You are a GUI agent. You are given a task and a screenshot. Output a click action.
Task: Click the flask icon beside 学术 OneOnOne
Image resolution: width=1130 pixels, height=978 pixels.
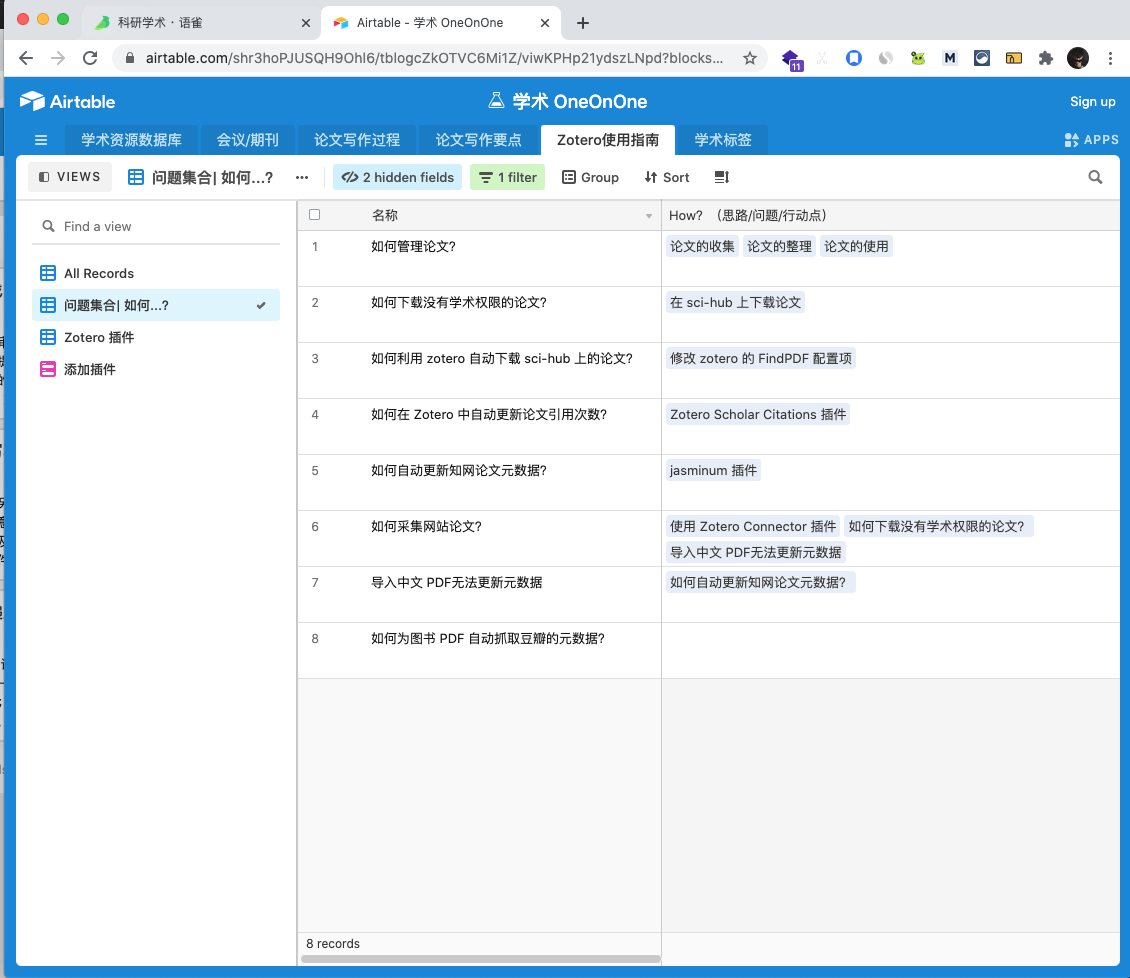496,101
